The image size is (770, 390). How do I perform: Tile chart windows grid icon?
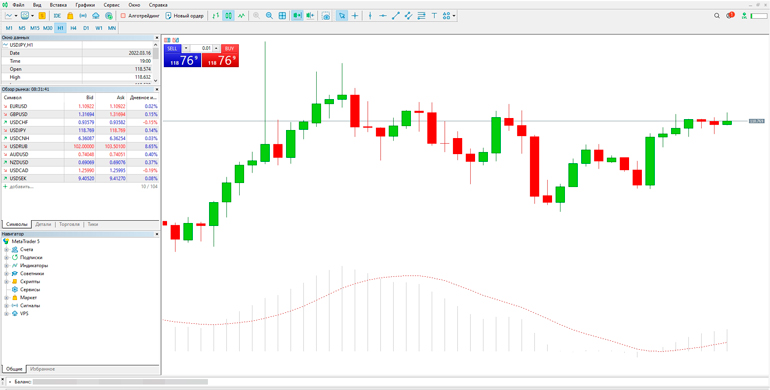282,16
